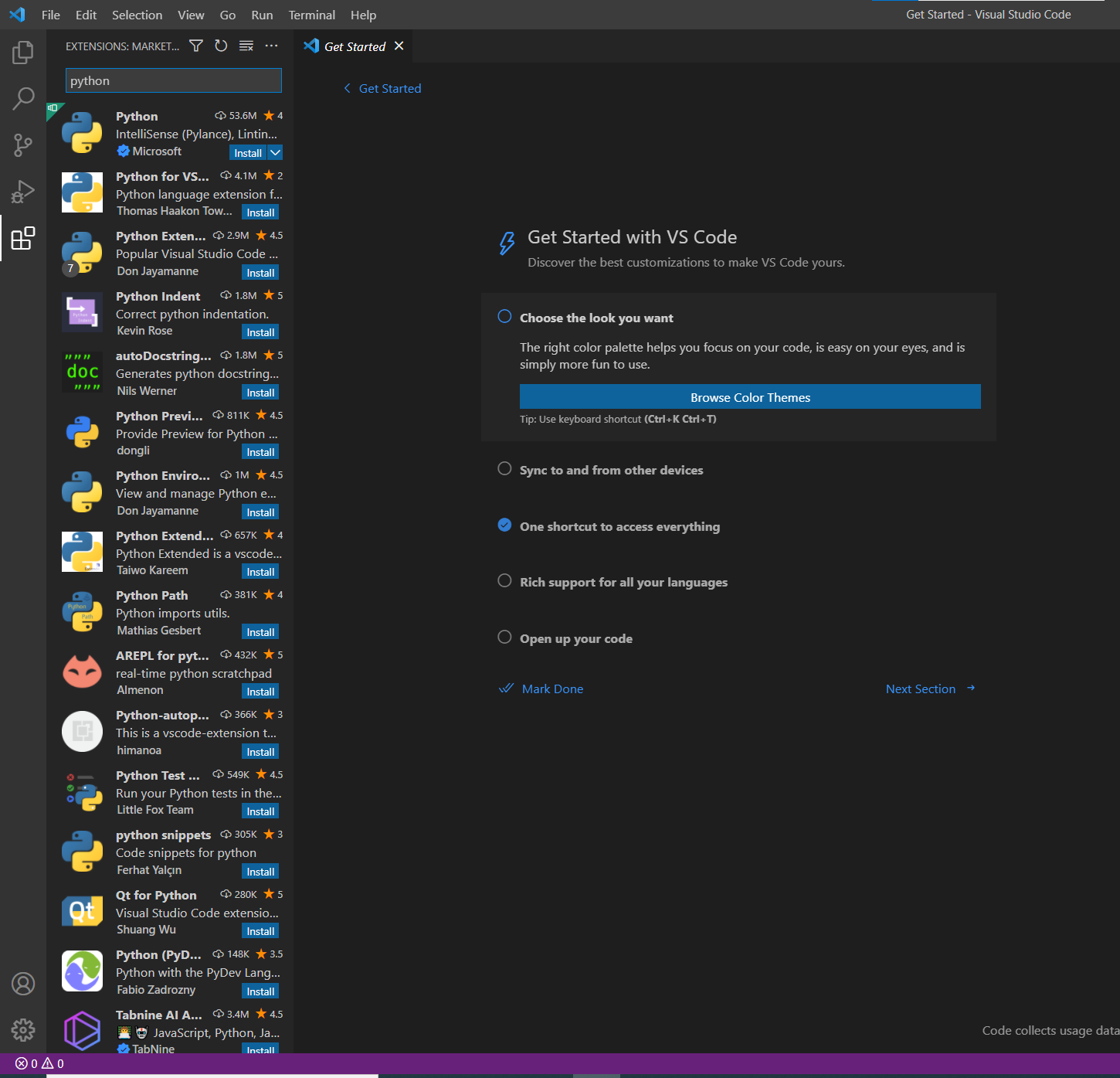Click the VS Code logo in title bar
The width and height of the screenshot is (1120, 1078).
click(17, 15)
